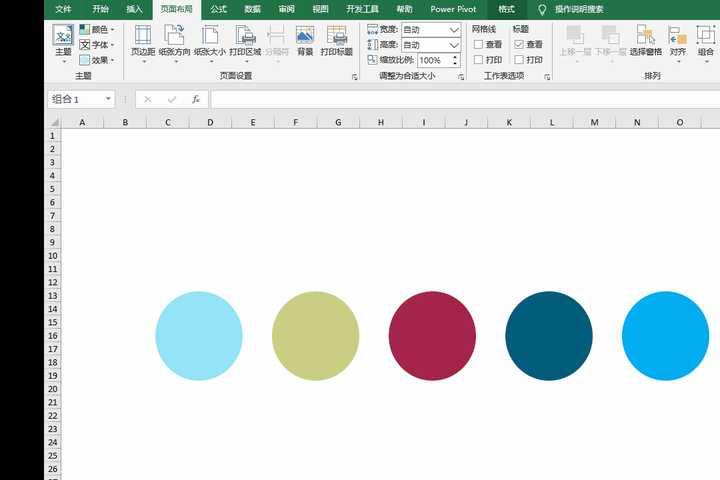Select column A header
The image size is (720, 480).
click(82, 122)
